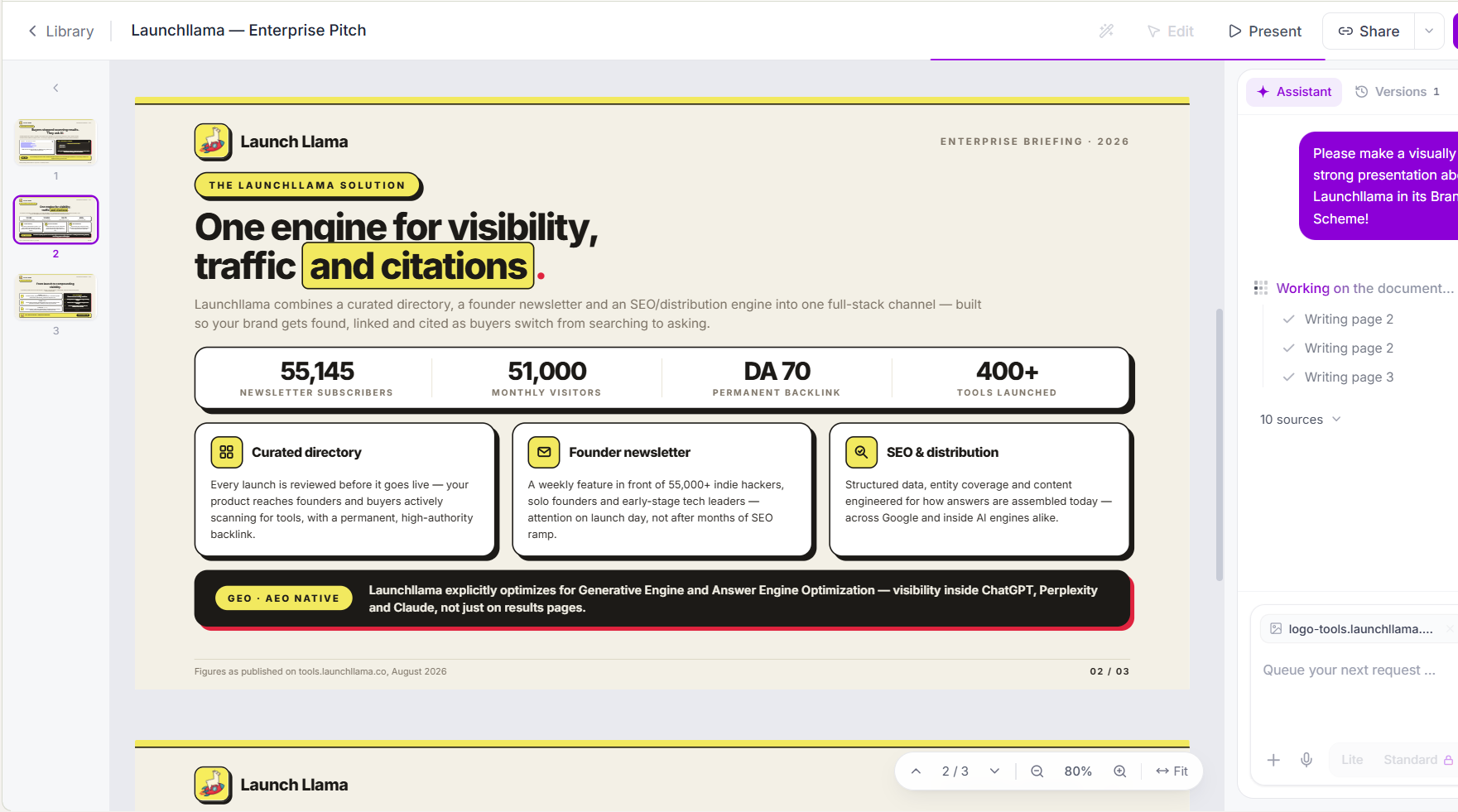Click the Curated directory grid icon
Viewport: 1458px width, 812px height.
tap(227, 453)
